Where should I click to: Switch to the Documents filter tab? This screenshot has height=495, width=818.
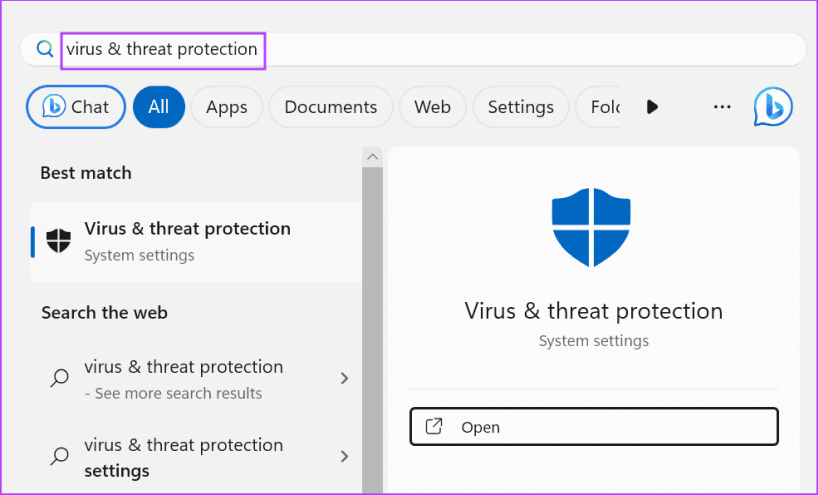click(x=330, y=107)
